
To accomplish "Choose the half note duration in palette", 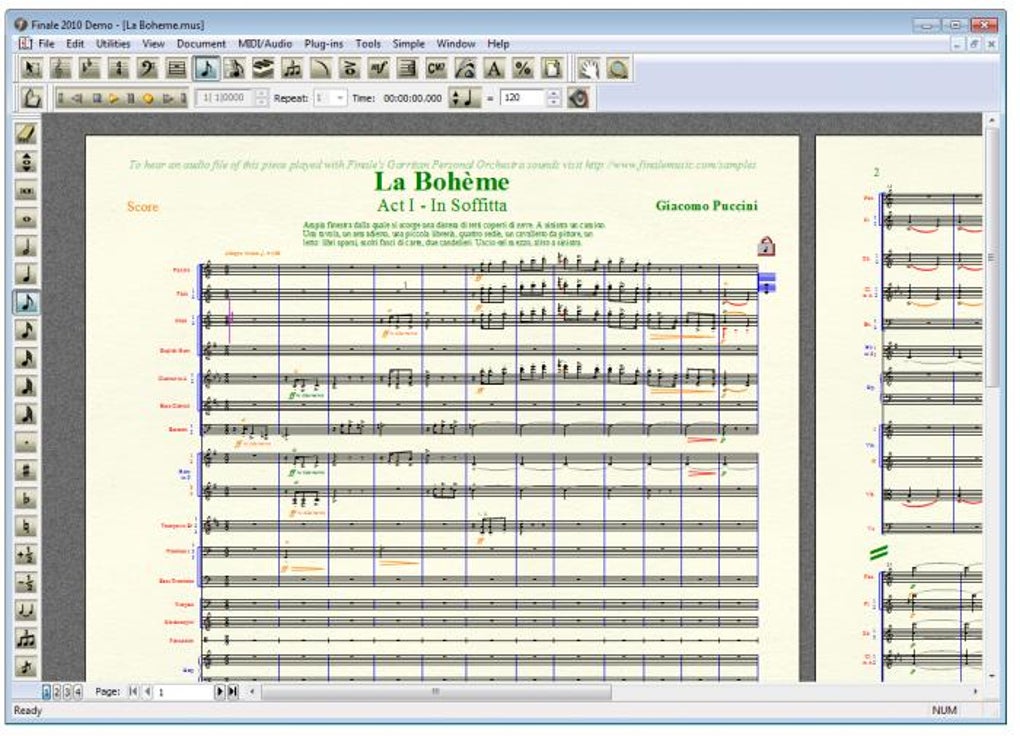I will [26, 246].
